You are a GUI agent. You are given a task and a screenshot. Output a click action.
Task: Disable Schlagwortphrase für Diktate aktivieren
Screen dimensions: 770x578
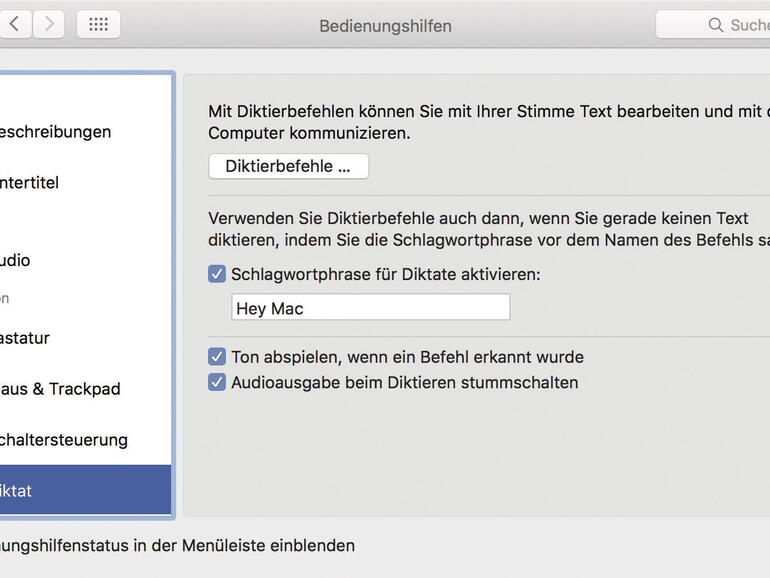[x=217, y=274]
